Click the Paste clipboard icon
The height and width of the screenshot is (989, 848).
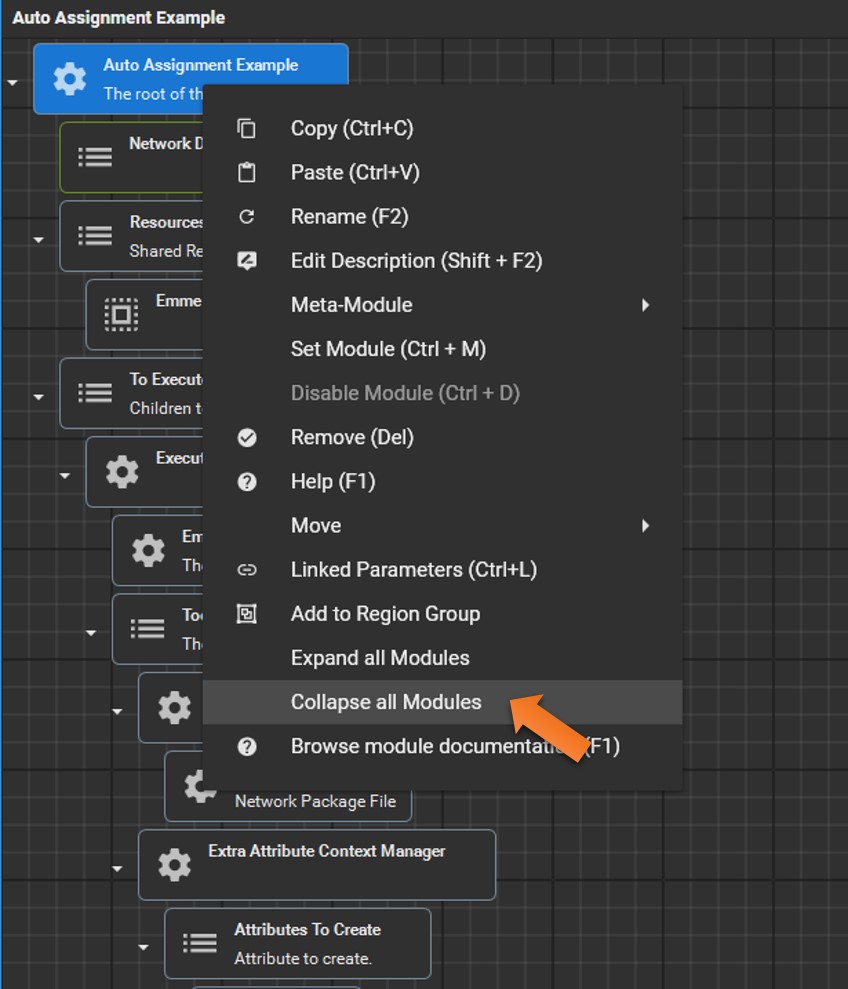(247, 173)
